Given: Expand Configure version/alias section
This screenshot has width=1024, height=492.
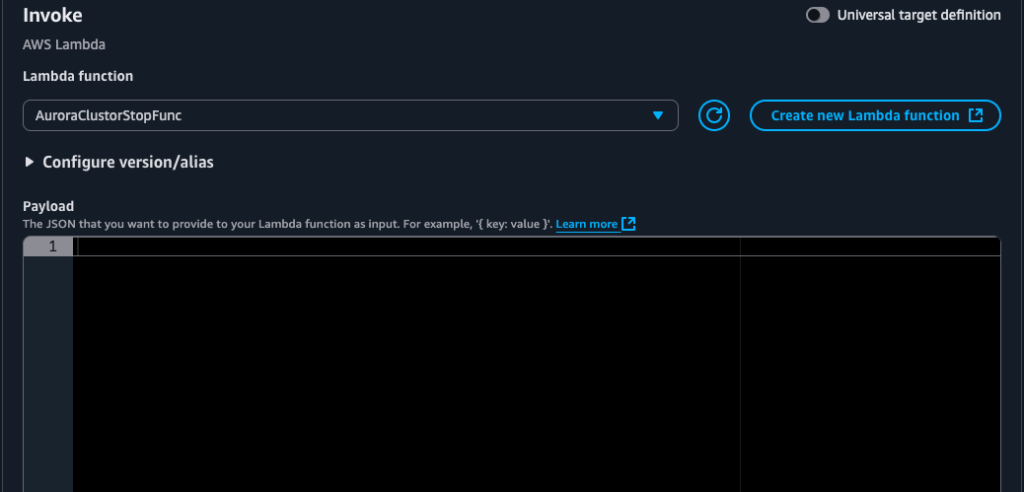Looking at the screenshot, I should pyautogui.click(x=127, y=162).
